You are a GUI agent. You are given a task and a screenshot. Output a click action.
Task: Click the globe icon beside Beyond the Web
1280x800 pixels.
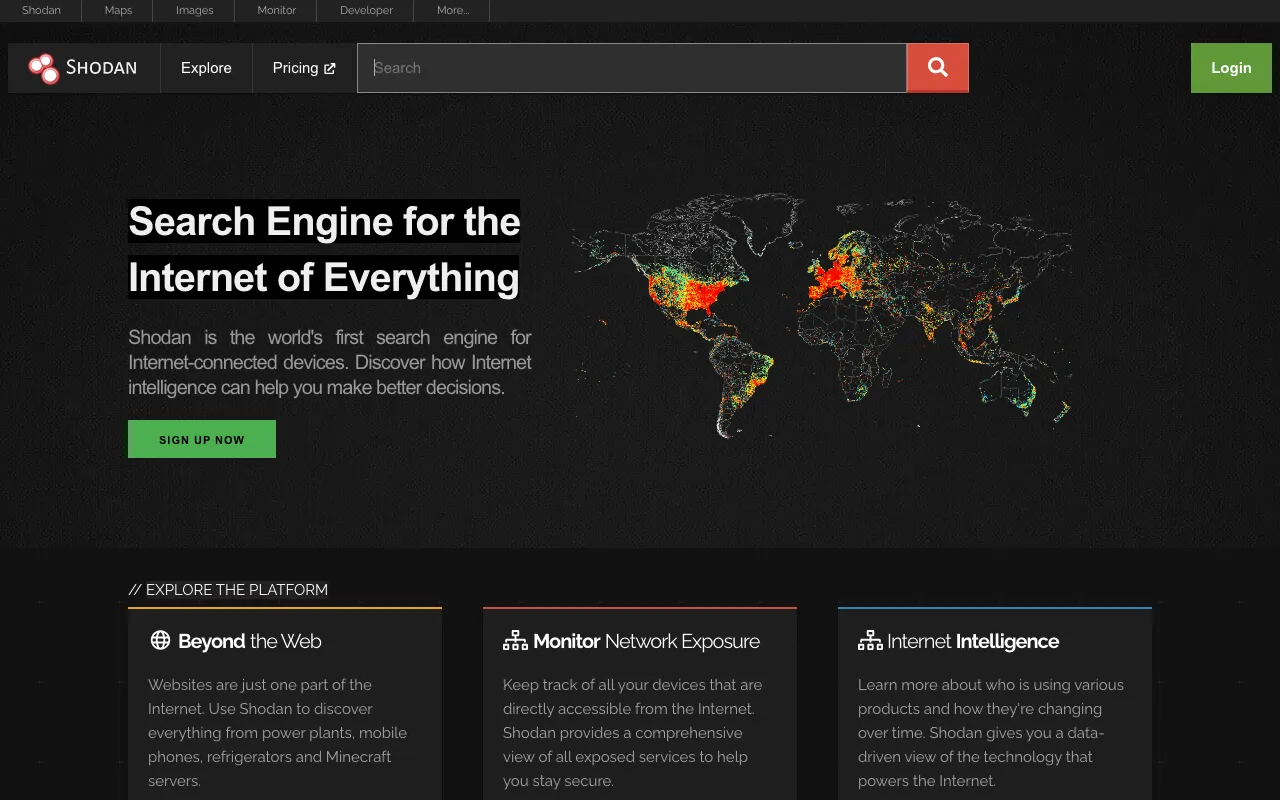pyautogui.click(x=159, y=640)
